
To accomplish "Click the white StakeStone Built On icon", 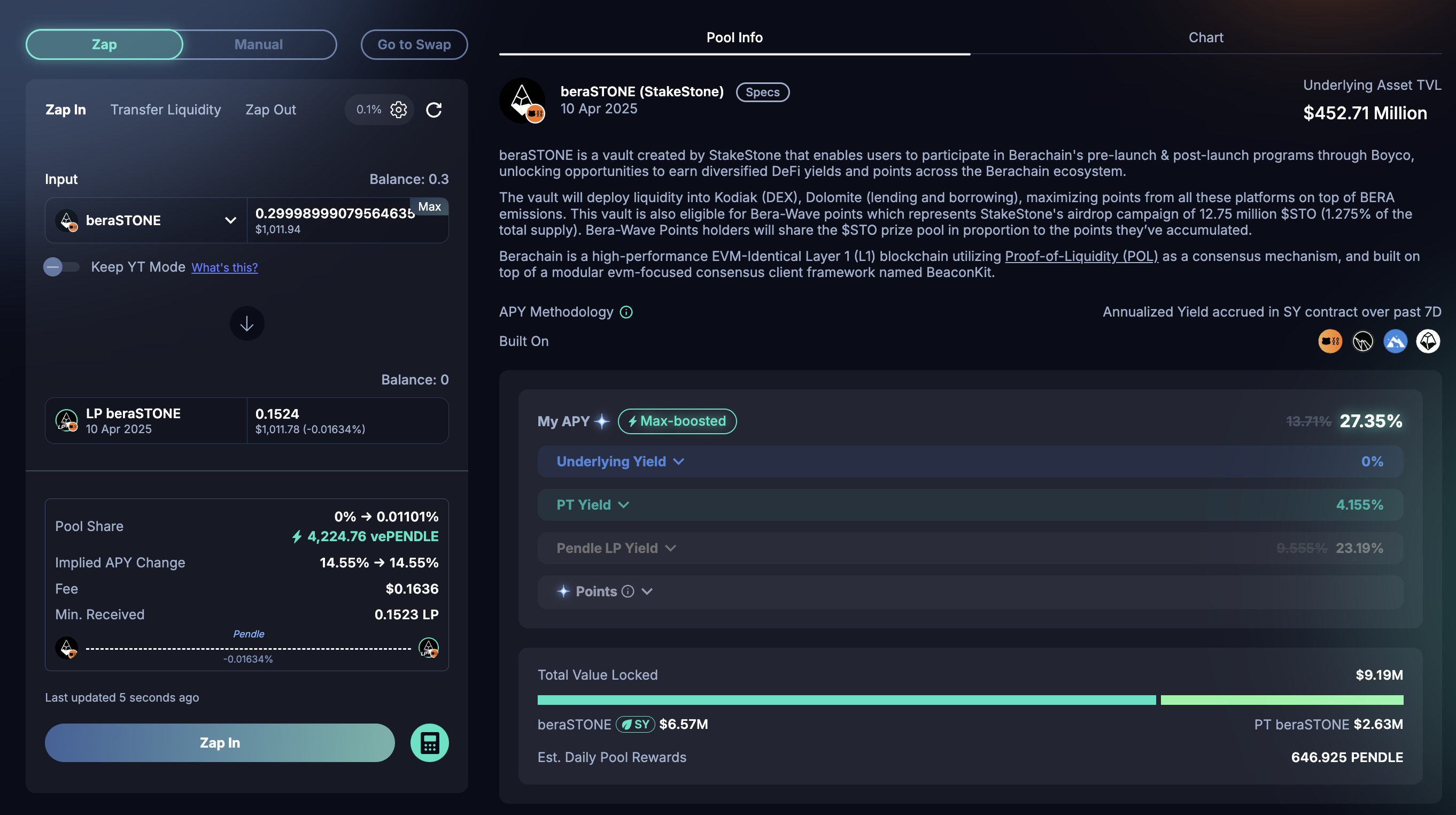I will point(1428,341).
